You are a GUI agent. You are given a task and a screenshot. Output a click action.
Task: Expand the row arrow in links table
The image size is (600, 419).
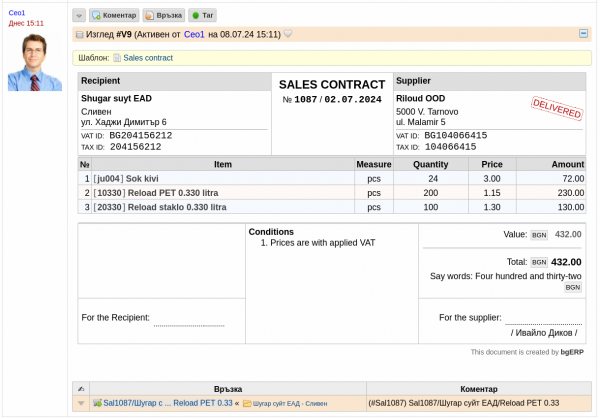pyautogui.click(x=81, y=403)
